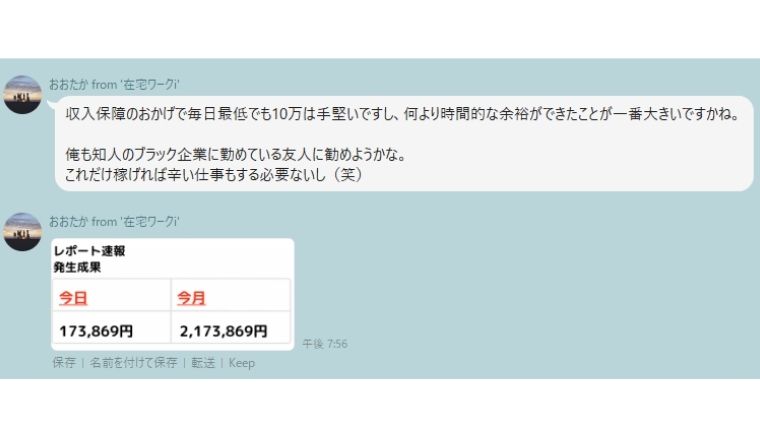
Task: Click the message line starting これだけ稼げれば
Action: [x=214, y=175]
